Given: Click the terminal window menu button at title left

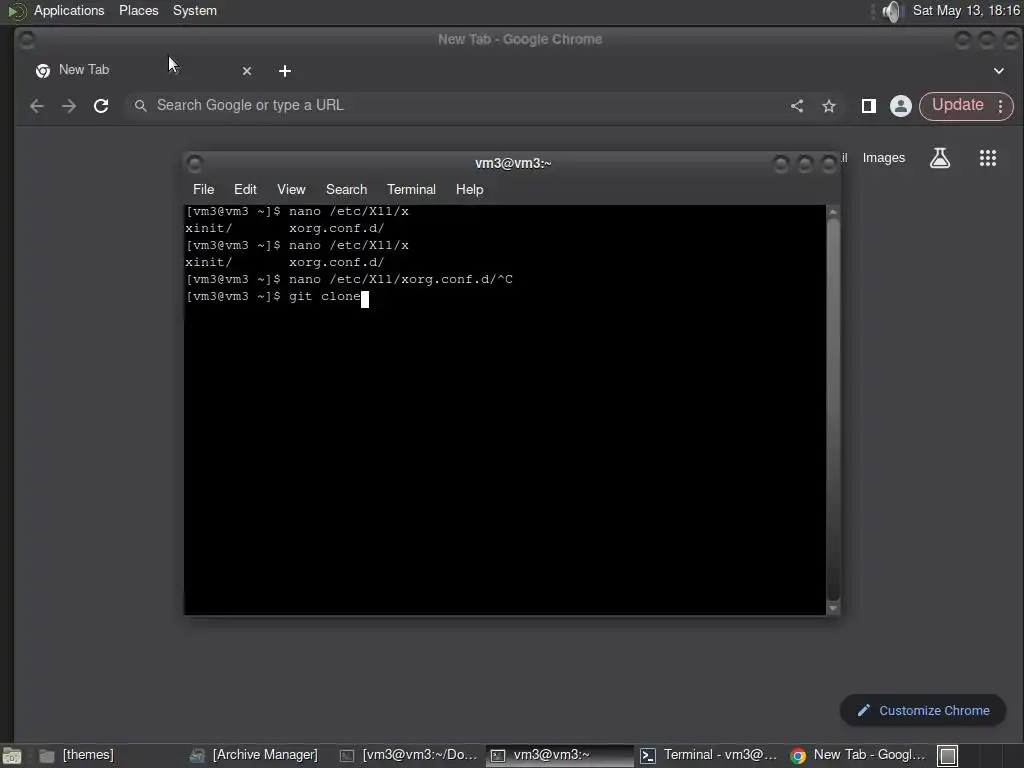Looking at the screenshot, I should (194, 163).
